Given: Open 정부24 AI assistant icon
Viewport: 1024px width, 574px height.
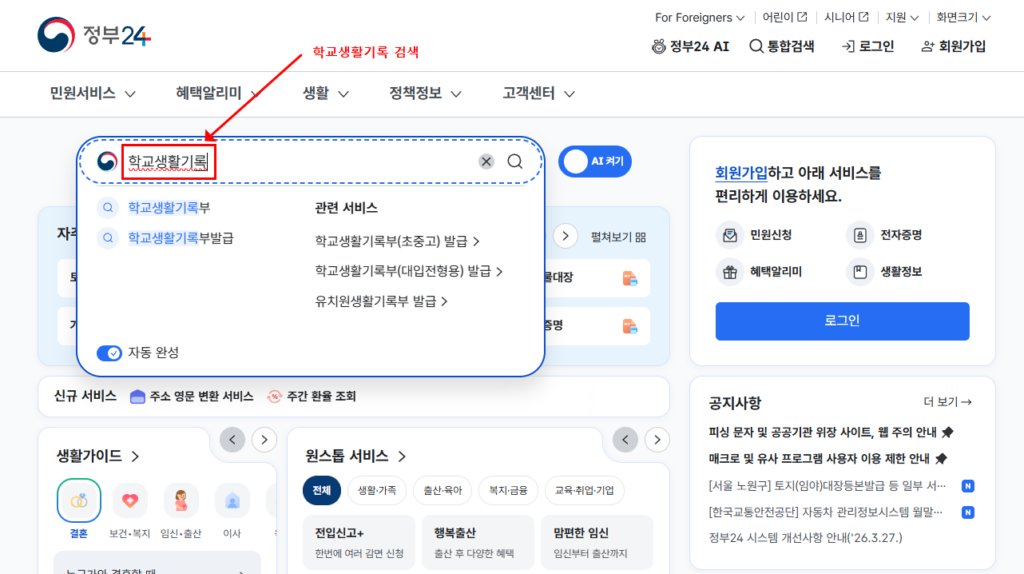Looking at the screenshot, I should (658, 46).
